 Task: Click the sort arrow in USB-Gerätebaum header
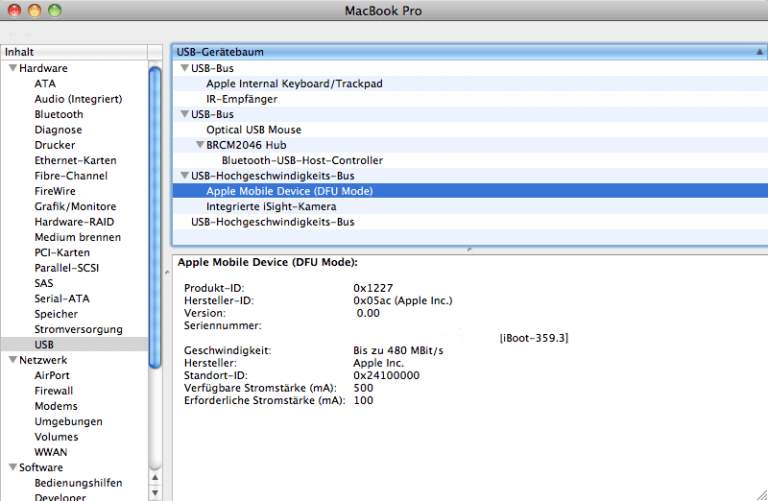coord(759,52)
